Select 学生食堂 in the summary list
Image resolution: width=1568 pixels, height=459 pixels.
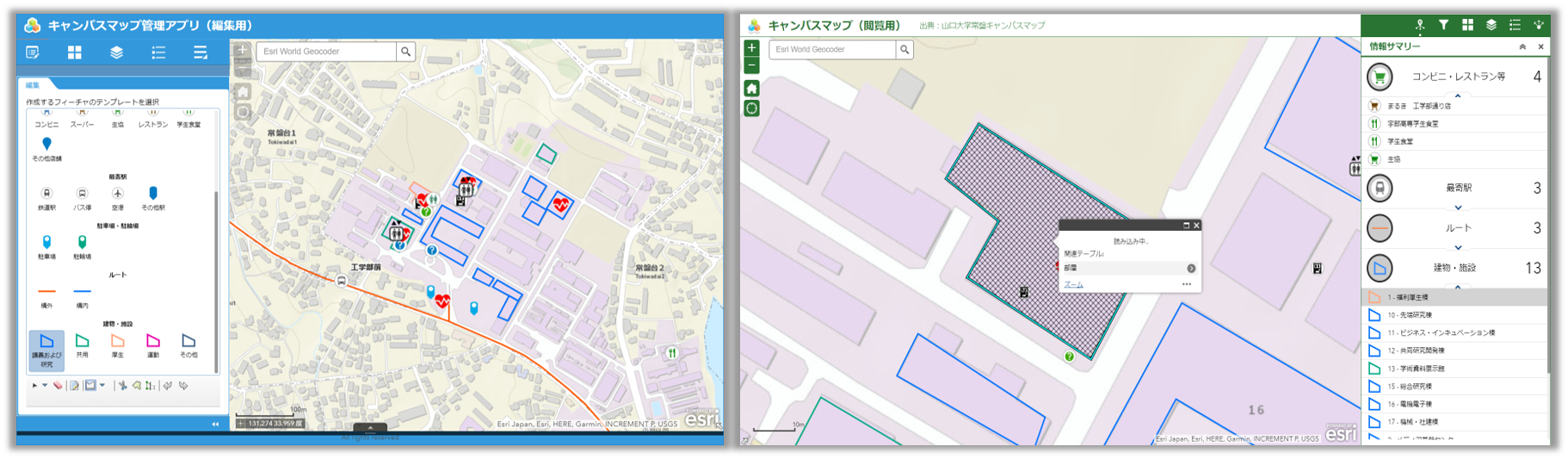[x=1455, y=141]
